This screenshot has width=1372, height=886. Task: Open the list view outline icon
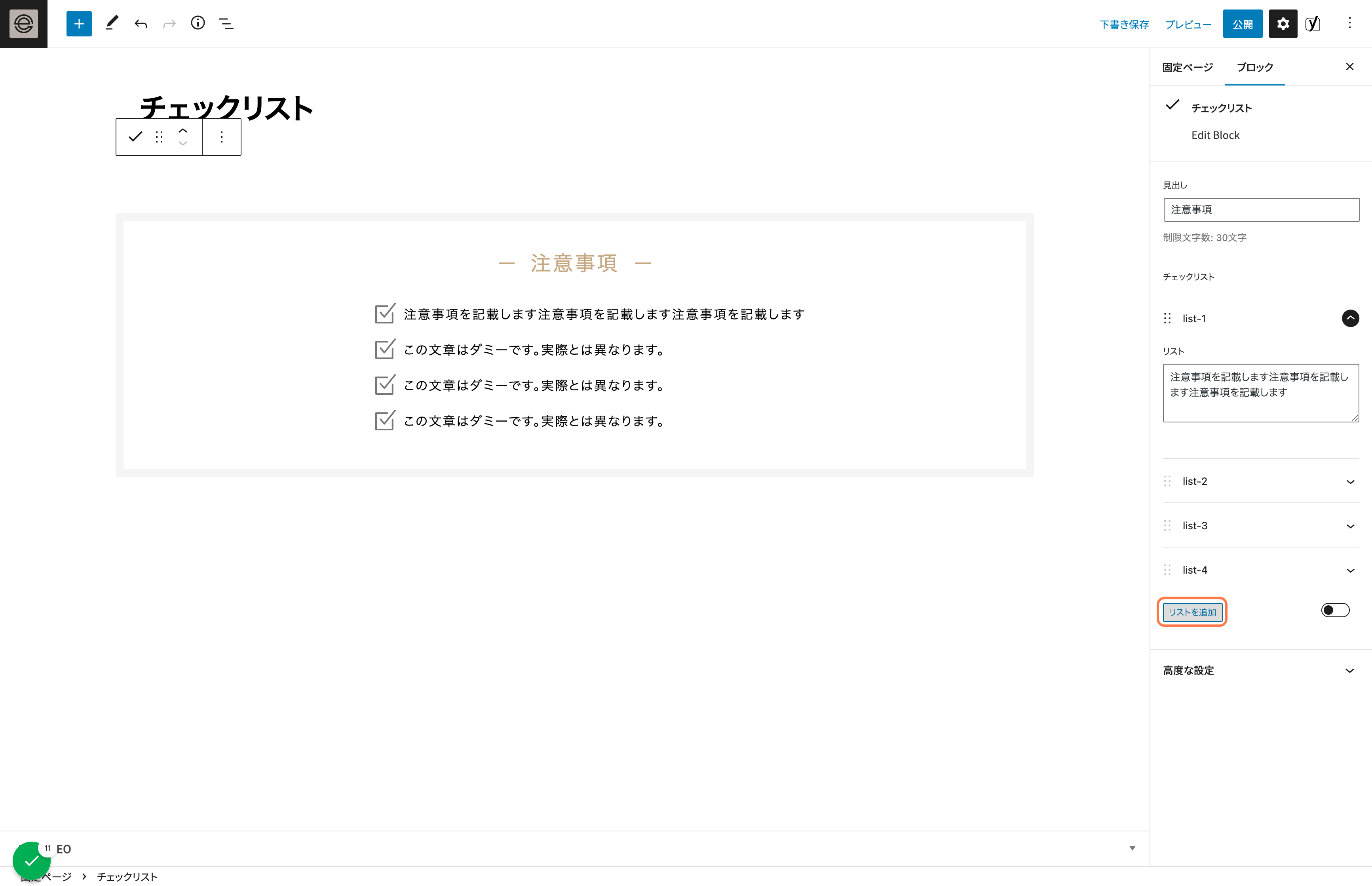[x=227, y=24]
